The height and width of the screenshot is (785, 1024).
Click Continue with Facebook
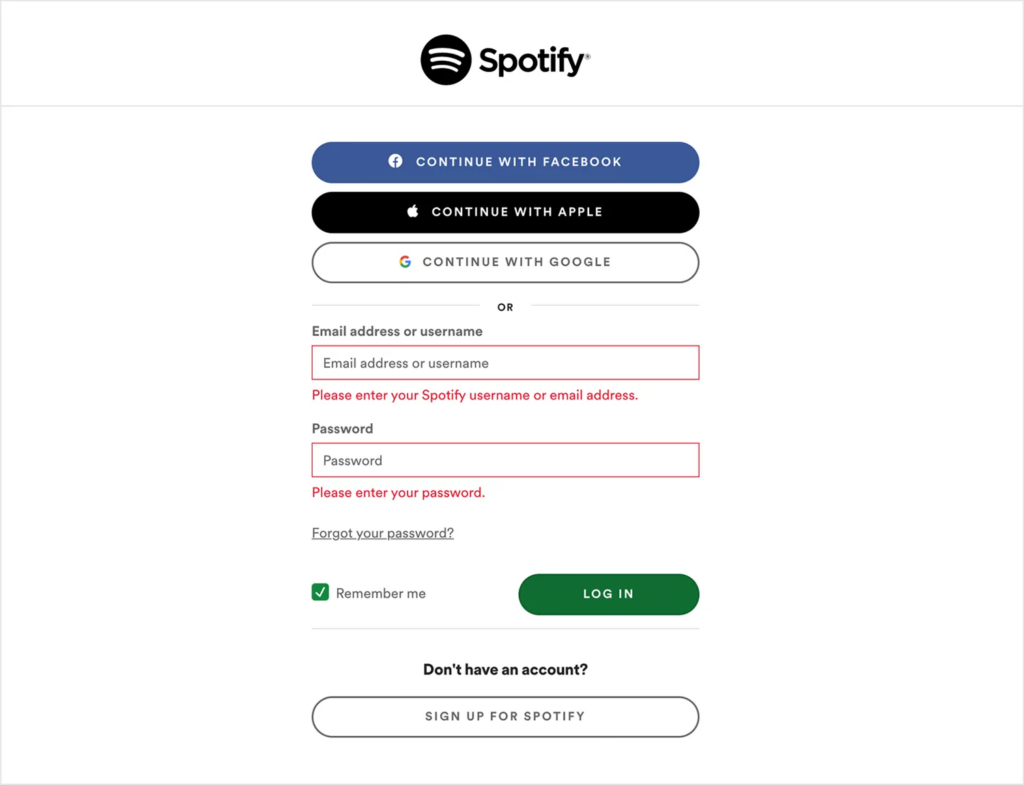click(505, 161)
